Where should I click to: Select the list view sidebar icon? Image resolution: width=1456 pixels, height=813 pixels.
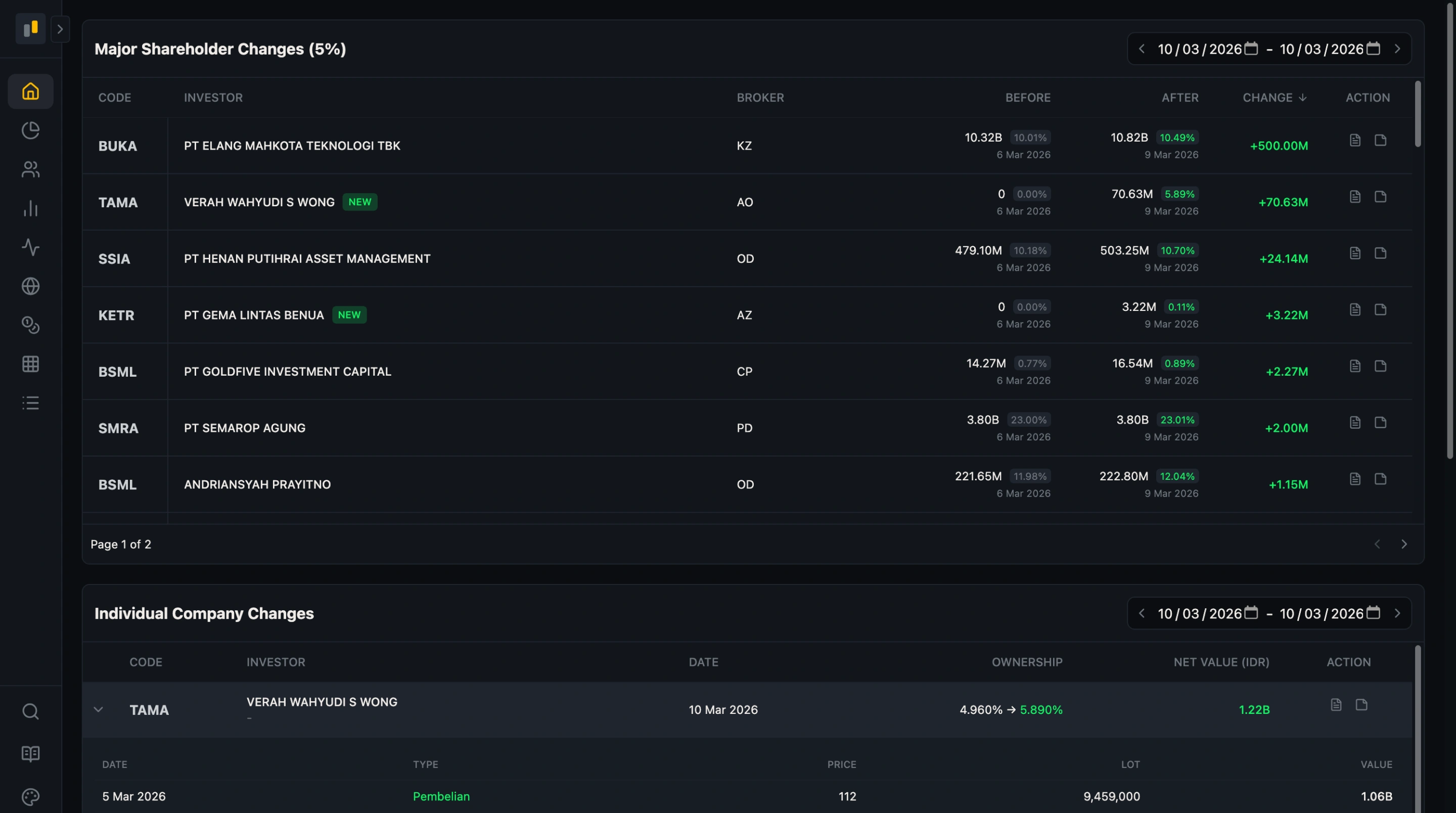coord(30,402)
